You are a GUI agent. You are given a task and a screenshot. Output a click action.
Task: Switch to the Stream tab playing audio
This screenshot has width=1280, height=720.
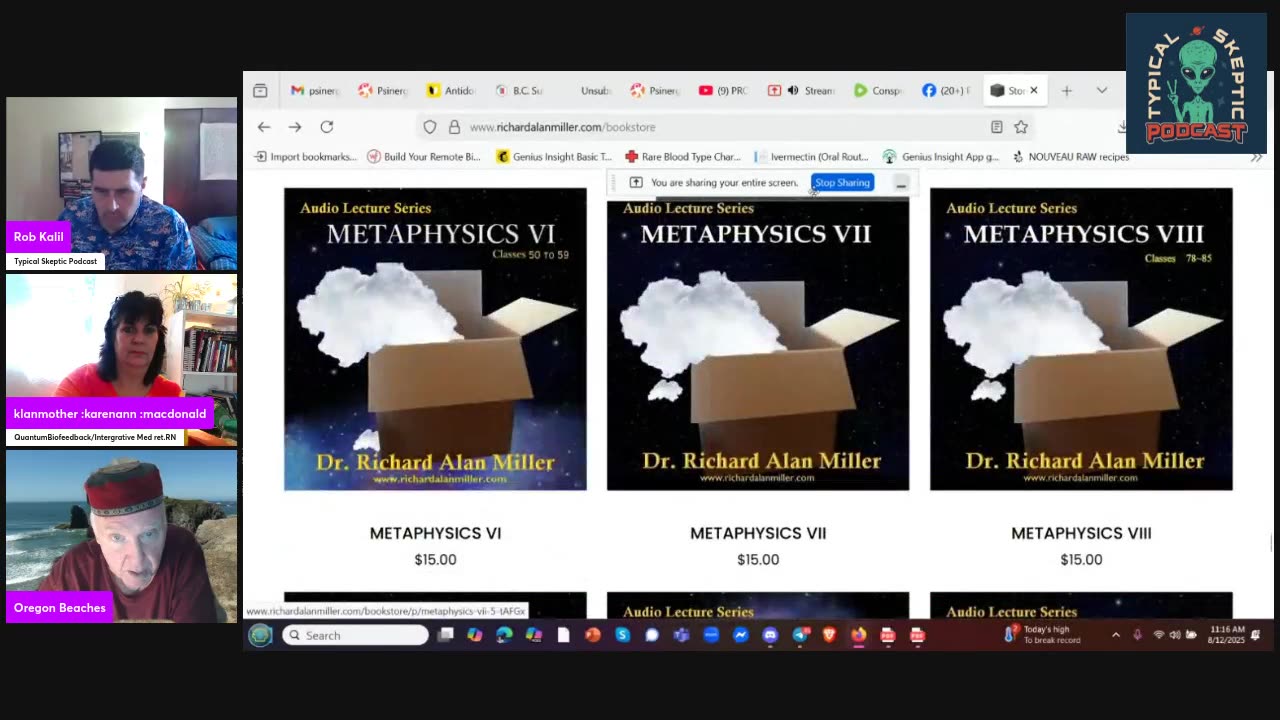(x=800, y=90)
